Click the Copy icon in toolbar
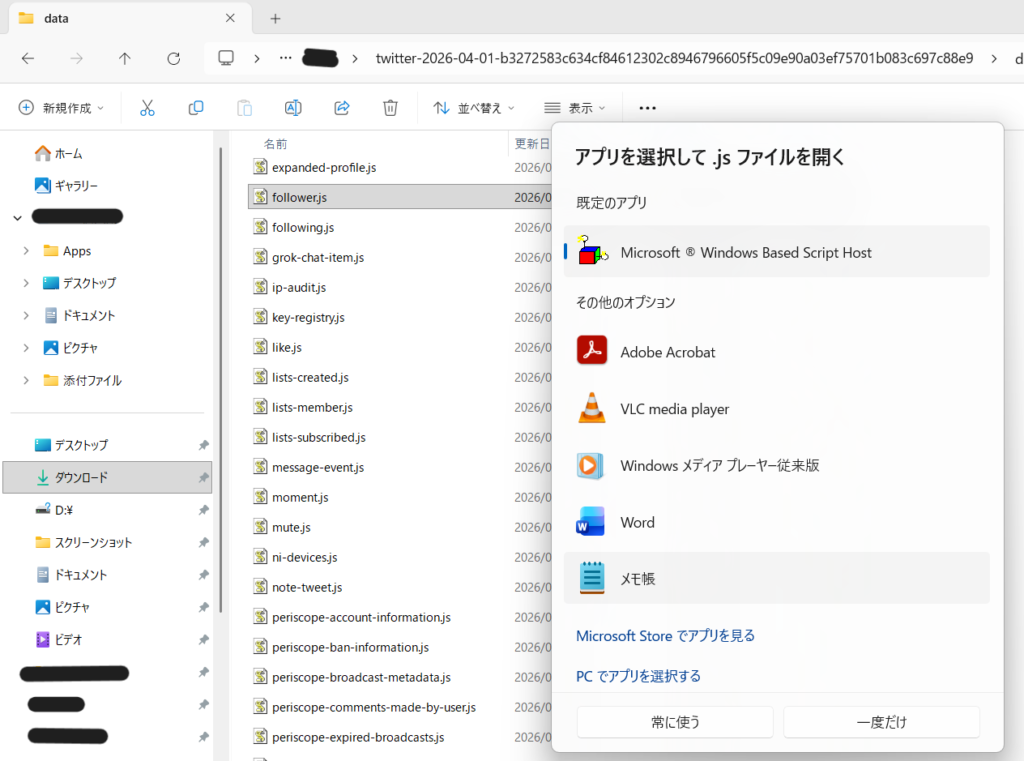 [x=196, y=108]
